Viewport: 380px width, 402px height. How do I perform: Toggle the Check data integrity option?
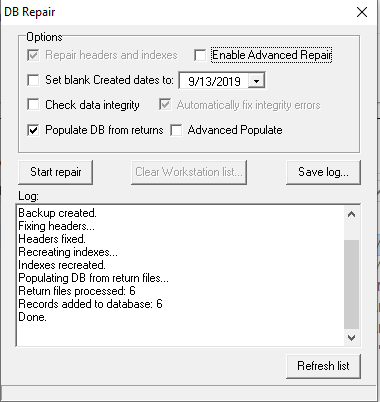[33, 105]
